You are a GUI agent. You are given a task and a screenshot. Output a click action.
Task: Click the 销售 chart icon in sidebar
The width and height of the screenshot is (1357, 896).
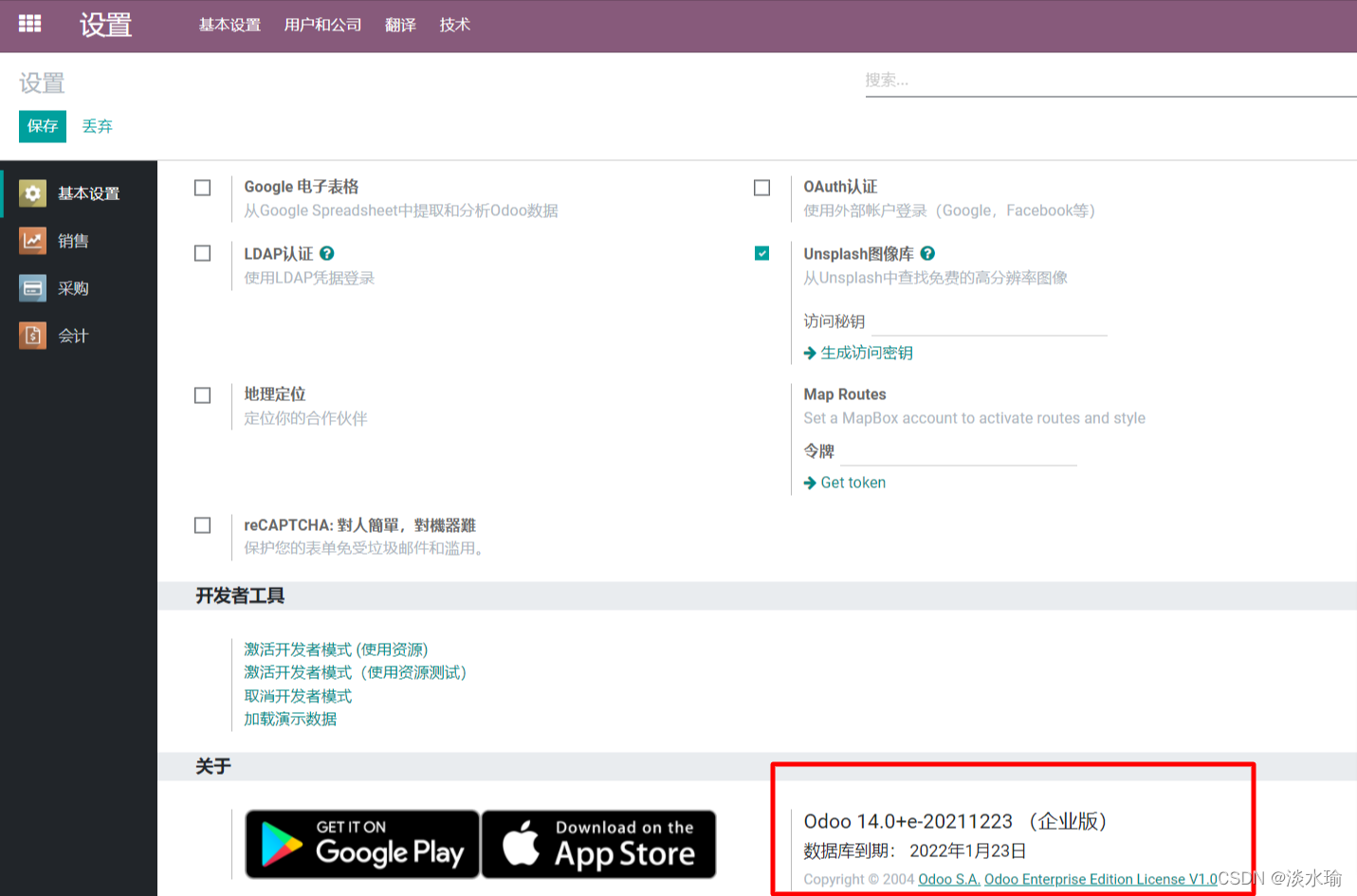pos(32,241)
